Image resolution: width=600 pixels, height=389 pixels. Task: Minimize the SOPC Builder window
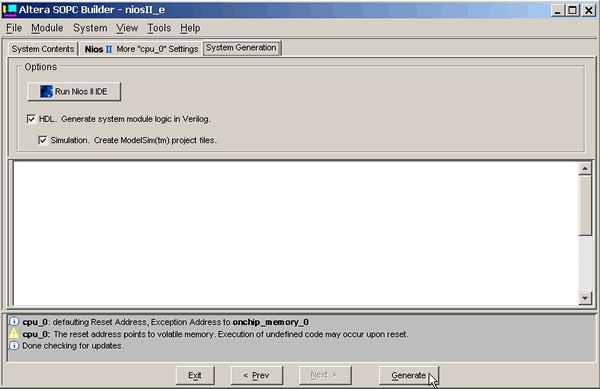[558, 10]
